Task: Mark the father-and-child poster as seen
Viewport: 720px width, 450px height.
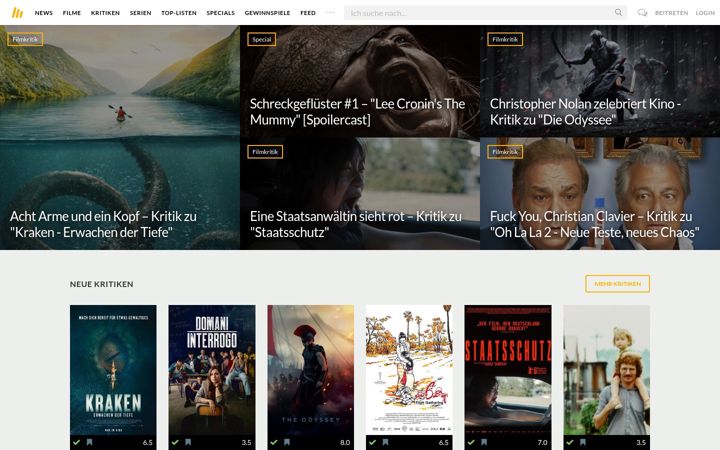Action: 570,442
